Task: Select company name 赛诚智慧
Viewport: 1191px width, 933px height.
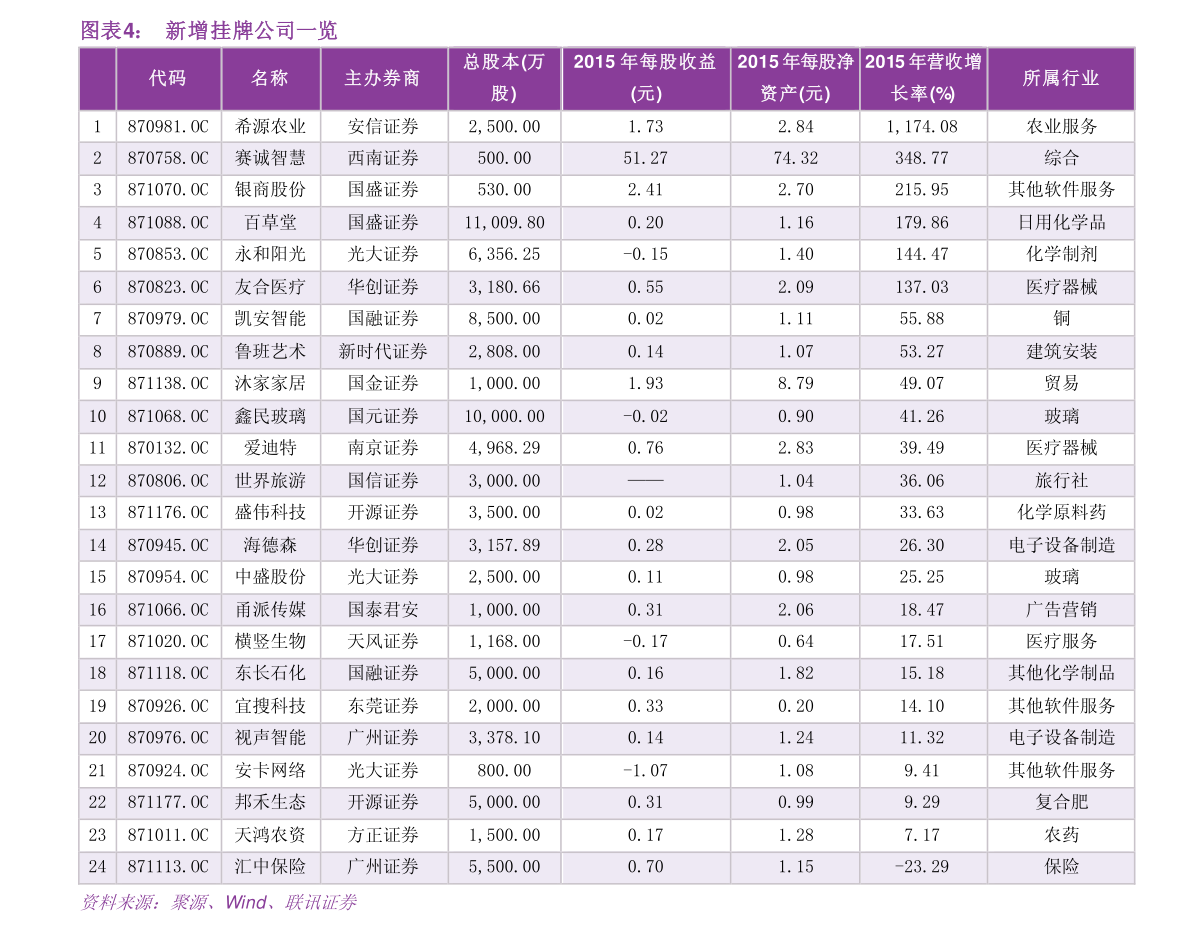Action: pos(270,158)
